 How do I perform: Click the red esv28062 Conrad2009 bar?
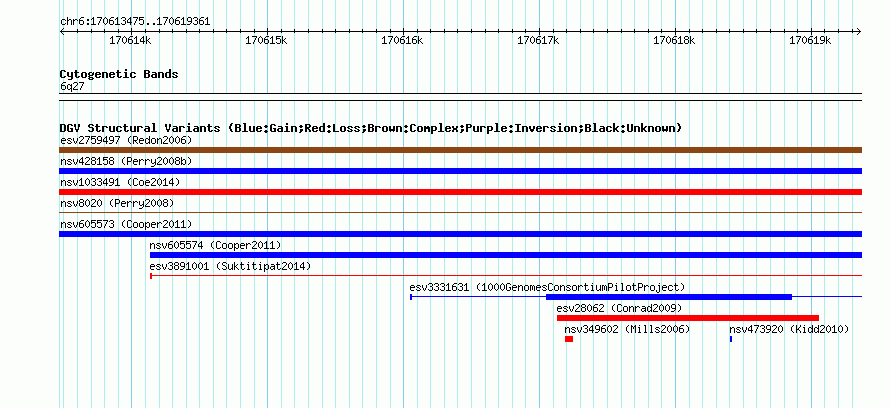[687, 318]
